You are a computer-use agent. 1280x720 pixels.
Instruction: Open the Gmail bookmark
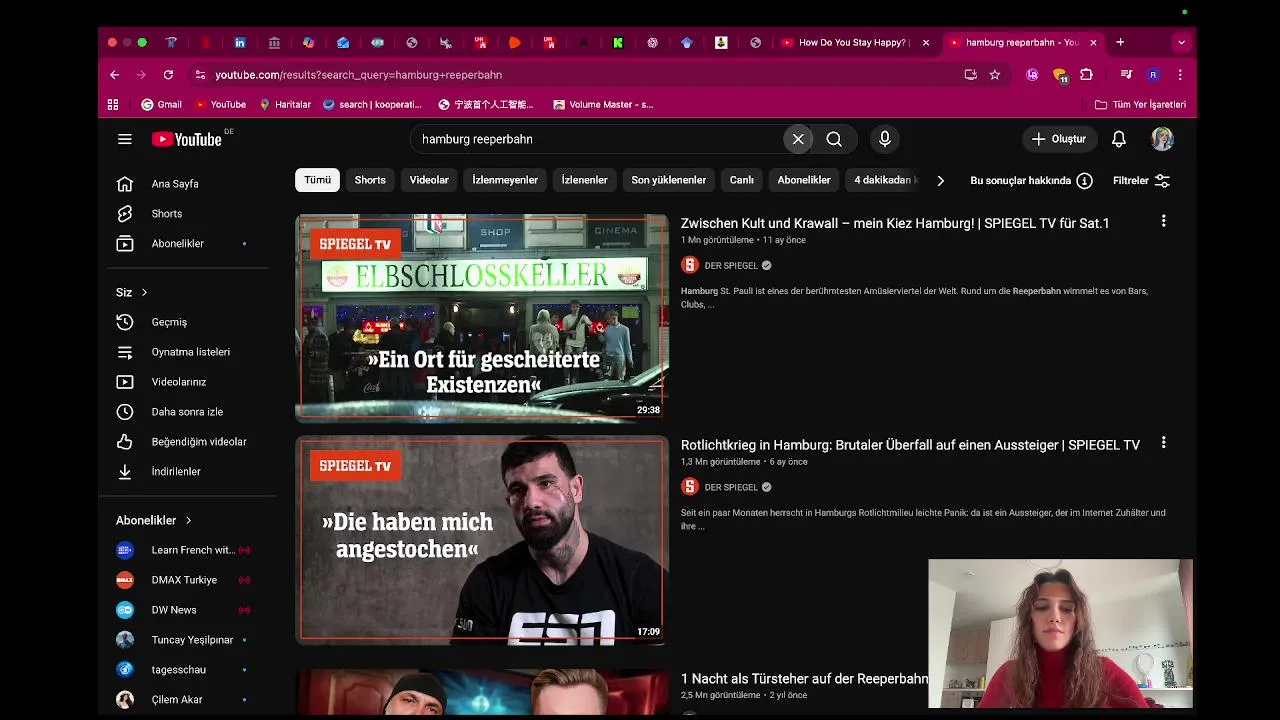tap(161, 104)
